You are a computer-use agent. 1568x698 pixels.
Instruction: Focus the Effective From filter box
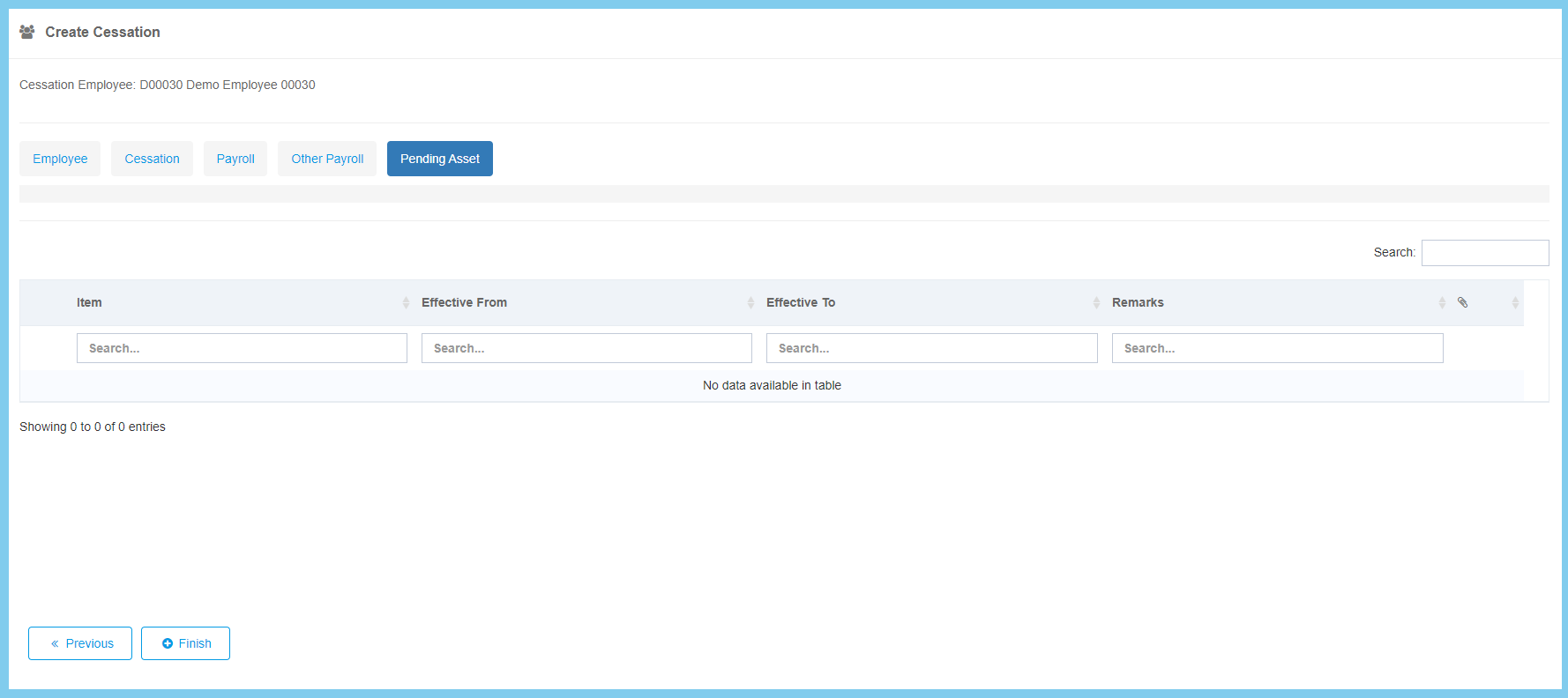(x=586, y=348)
